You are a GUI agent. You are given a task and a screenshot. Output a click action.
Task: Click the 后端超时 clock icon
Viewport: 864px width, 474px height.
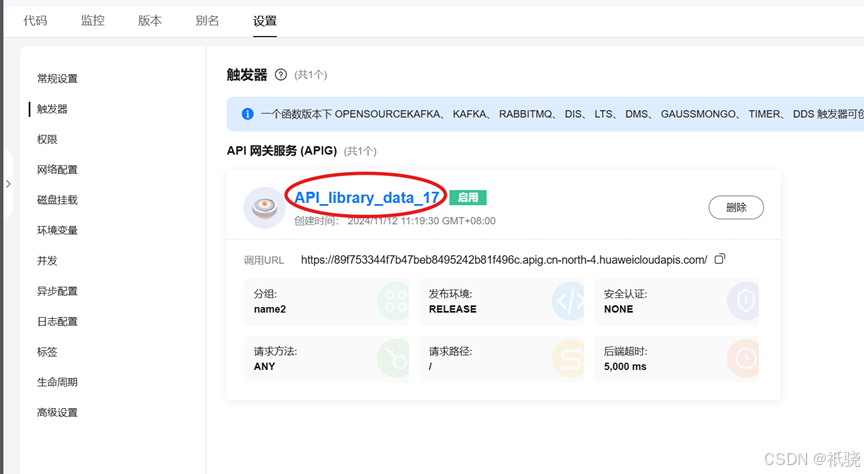click(743, 359)
